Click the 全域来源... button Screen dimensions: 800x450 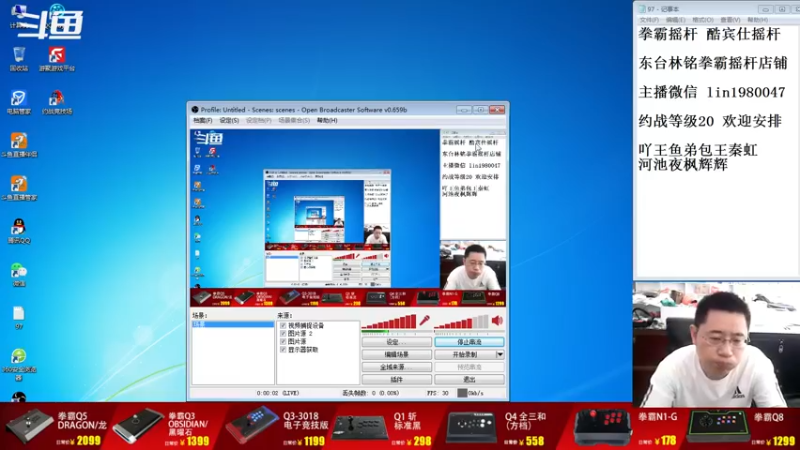396,367
